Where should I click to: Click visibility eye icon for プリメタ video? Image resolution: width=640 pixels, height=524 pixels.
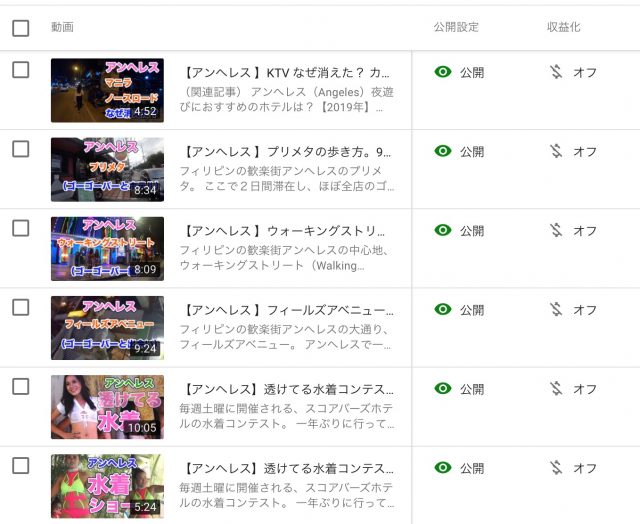pyautogui.click(x=443, y=151)
